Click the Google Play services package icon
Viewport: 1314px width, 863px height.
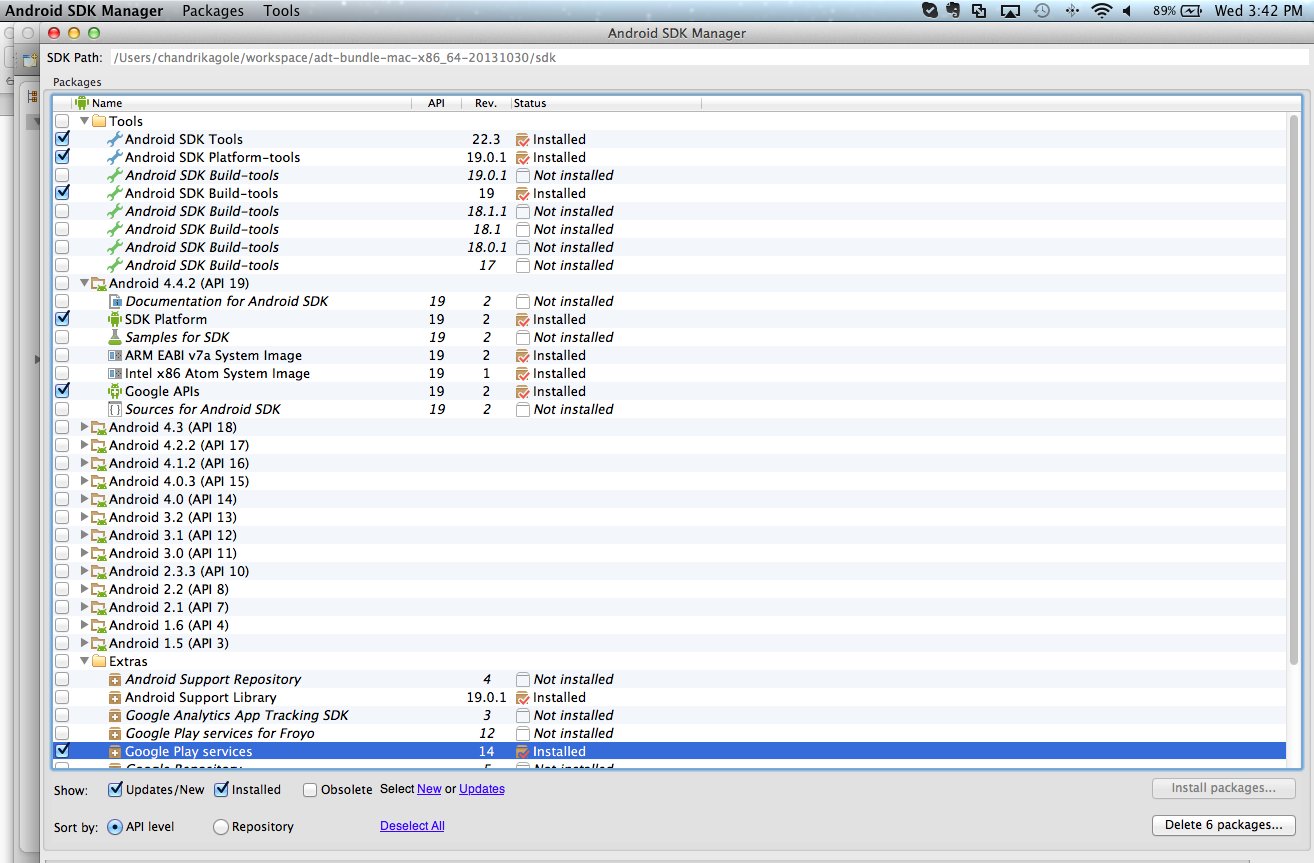pos(115,751)
